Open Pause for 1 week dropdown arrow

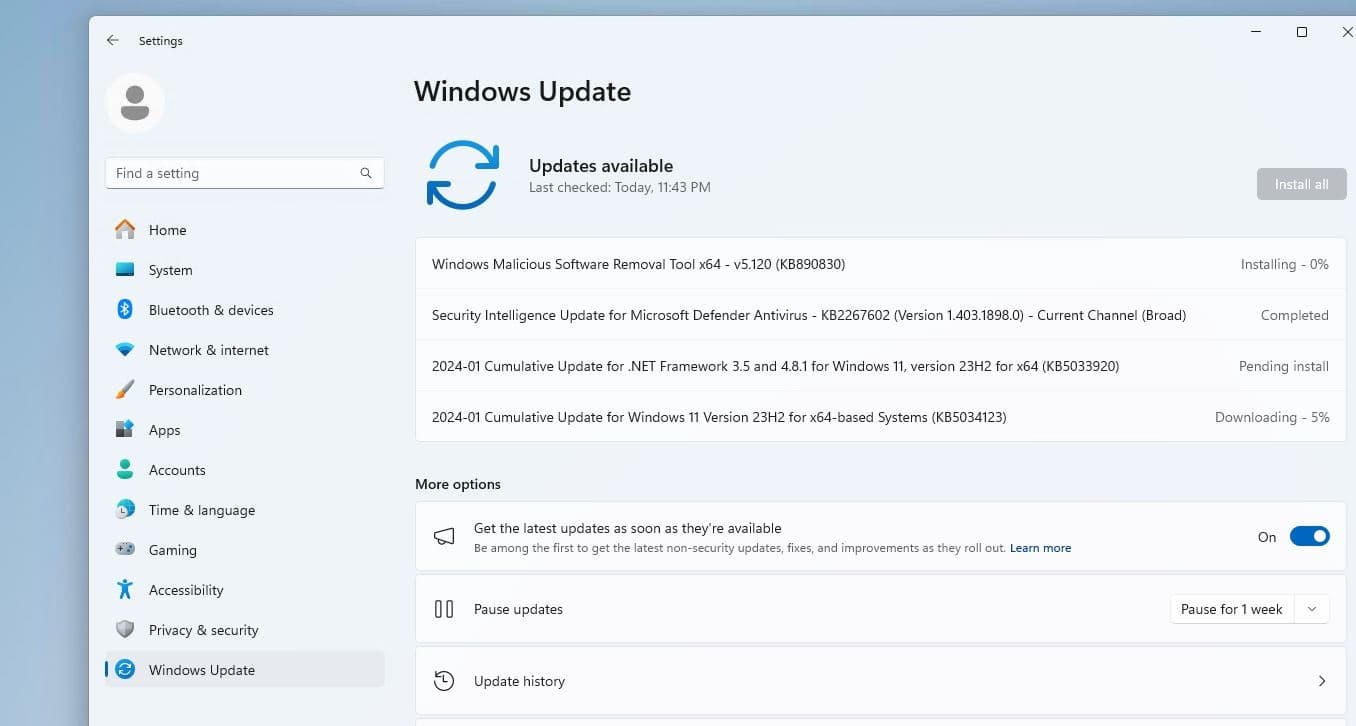(1312, 609)
